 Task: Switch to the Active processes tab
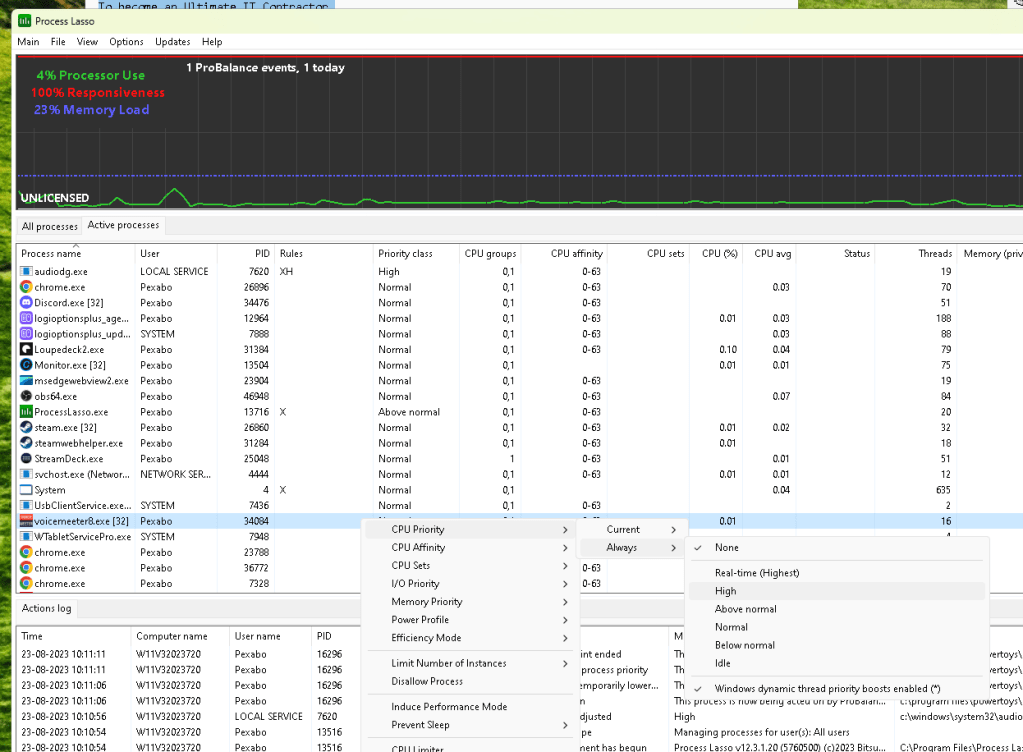123,225
